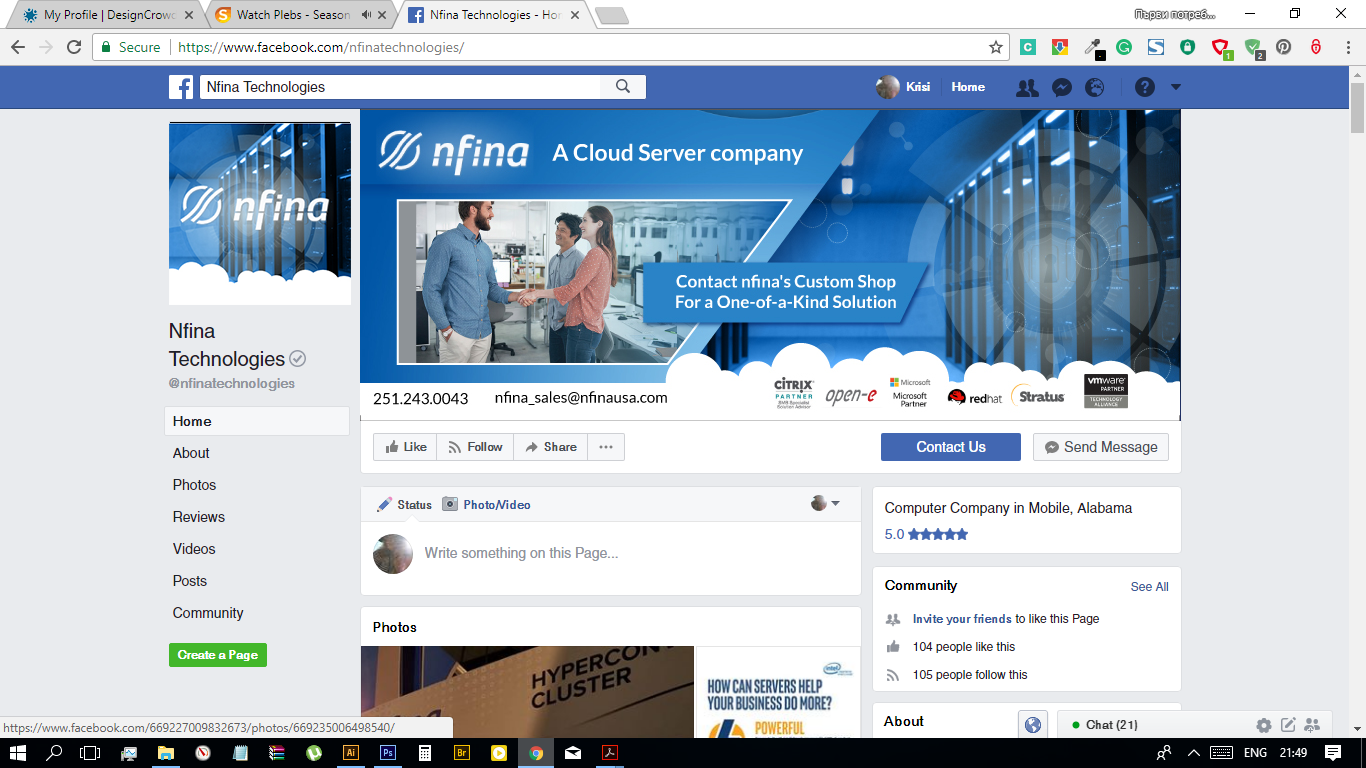Image resolution: width=1366 pixels, height=768 pixels.
Task: Create new group from chat bar icon
Action: 1312,725
